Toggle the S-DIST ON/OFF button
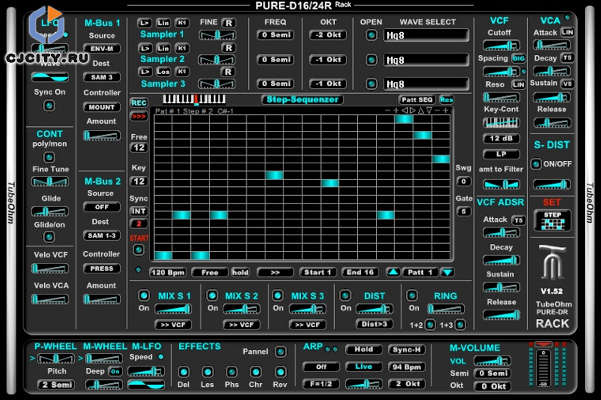Screen dimensions: 601x400 535,164
